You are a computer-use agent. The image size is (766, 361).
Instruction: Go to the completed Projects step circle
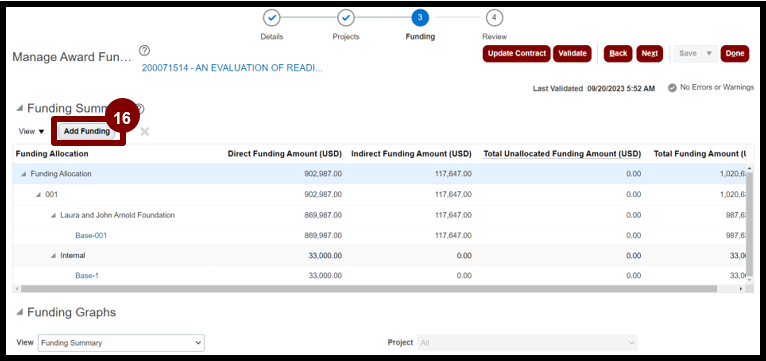[x=346, y=18]
